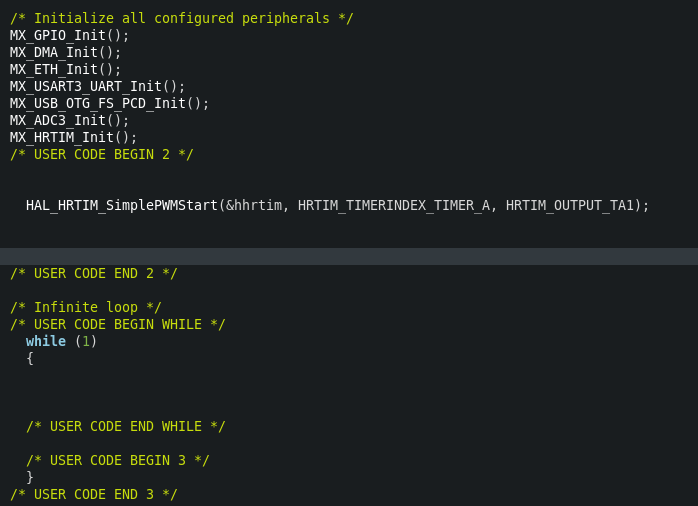698x506 pixels.
Task: Click HRTIM_TIMERINDEX_TIMER_A argument
Action: pos(394,205)
